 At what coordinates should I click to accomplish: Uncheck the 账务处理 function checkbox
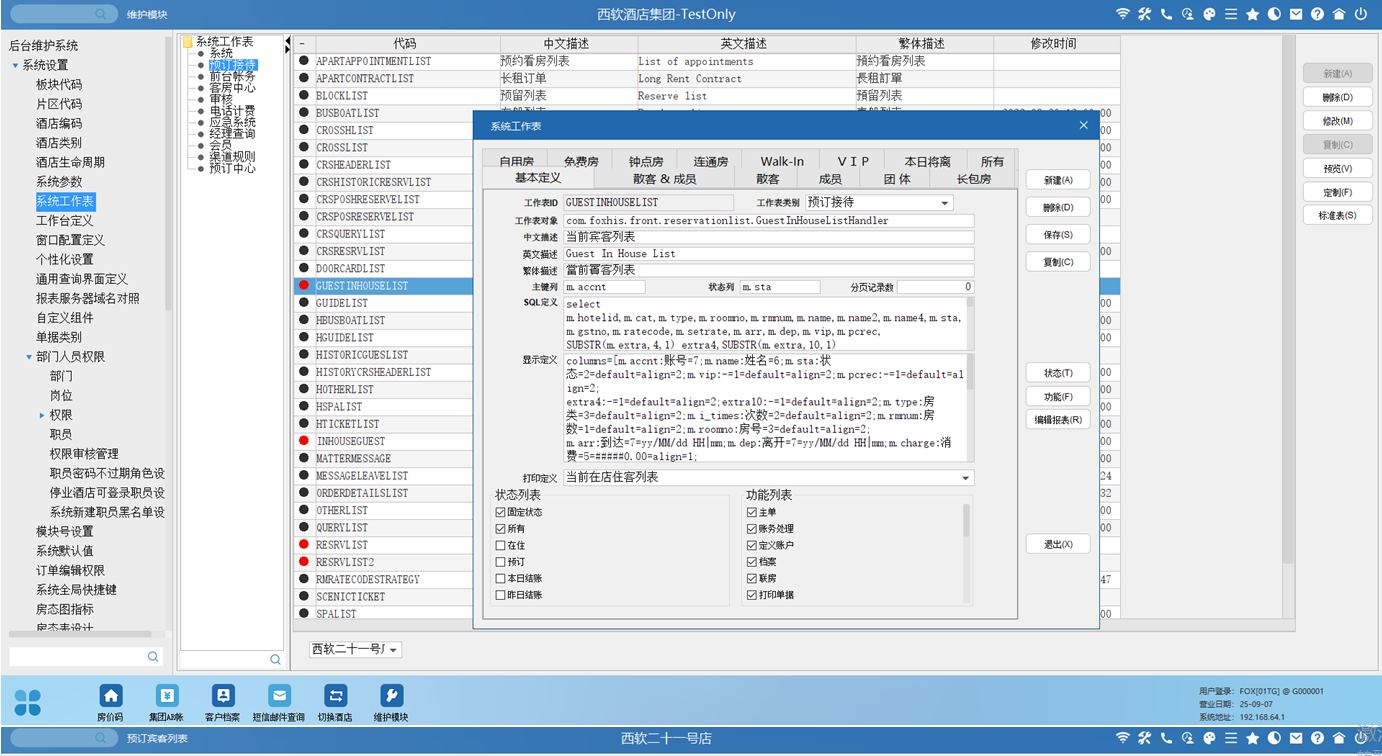click(x=752, y=529)
